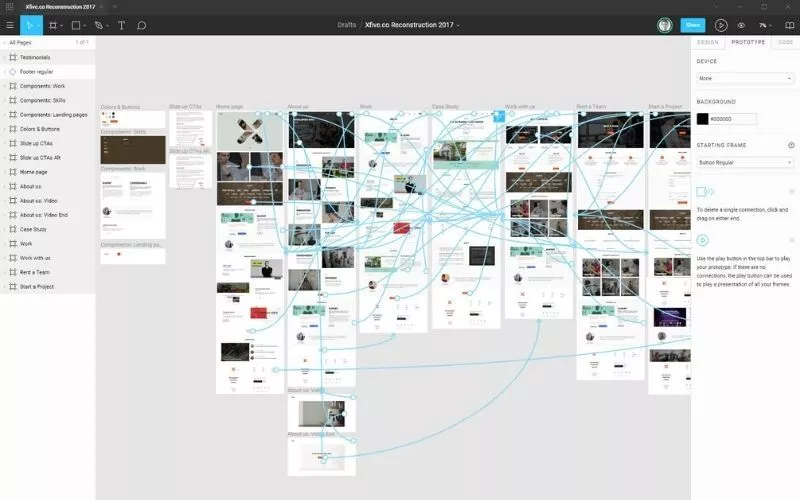Open the hamburger main menu

click(10, 25)
